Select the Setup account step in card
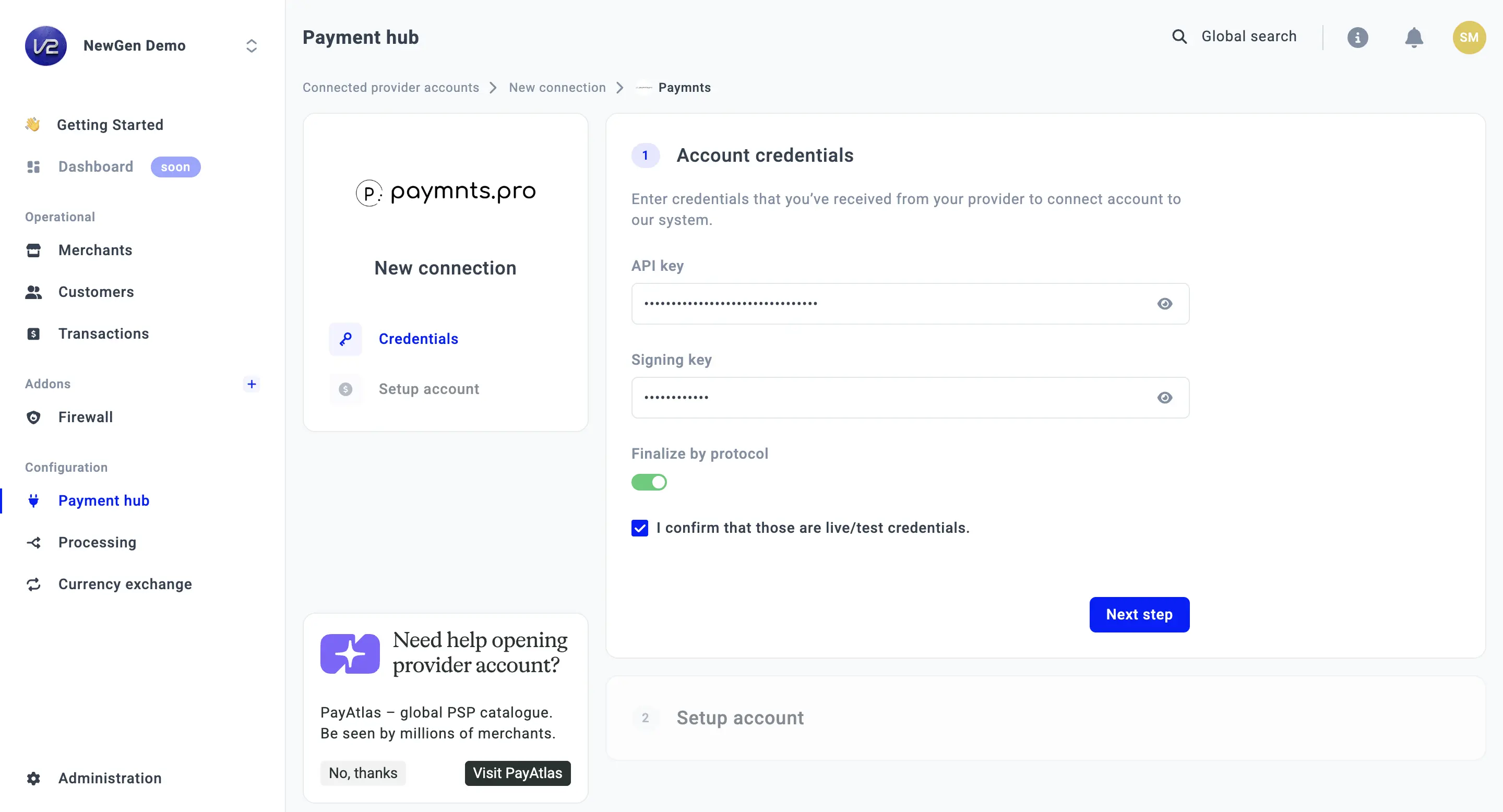 [x=429, y=389]
